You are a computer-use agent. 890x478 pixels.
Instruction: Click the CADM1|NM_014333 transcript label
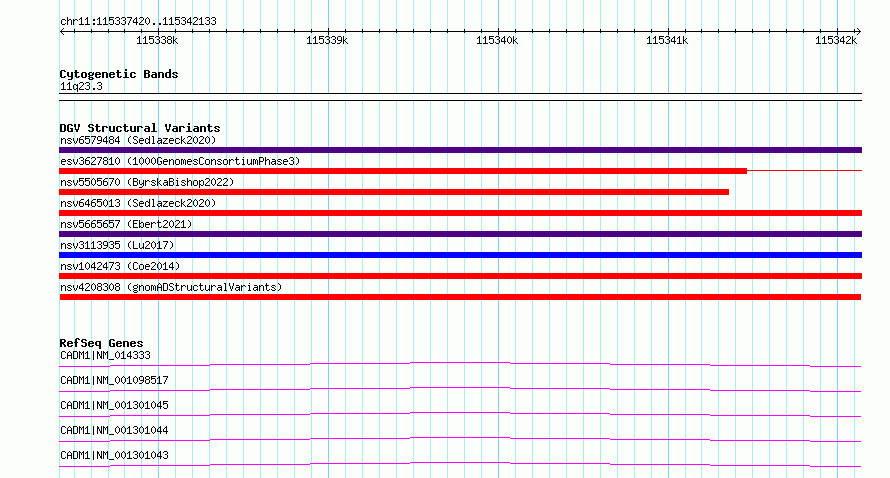(x=105, y=355)
